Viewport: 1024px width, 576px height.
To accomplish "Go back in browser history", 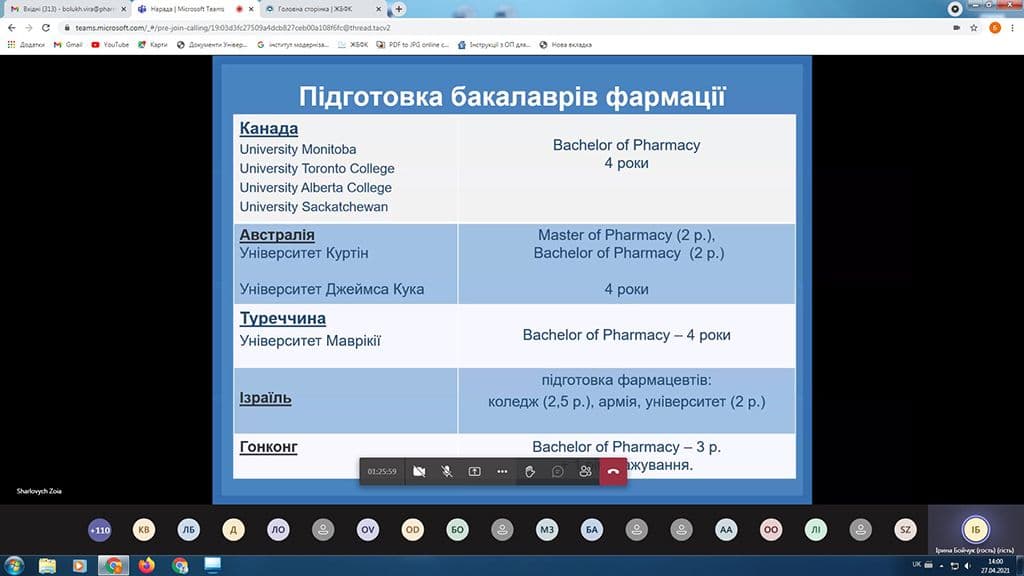I will pyautogui.click(x=12, y=27).
